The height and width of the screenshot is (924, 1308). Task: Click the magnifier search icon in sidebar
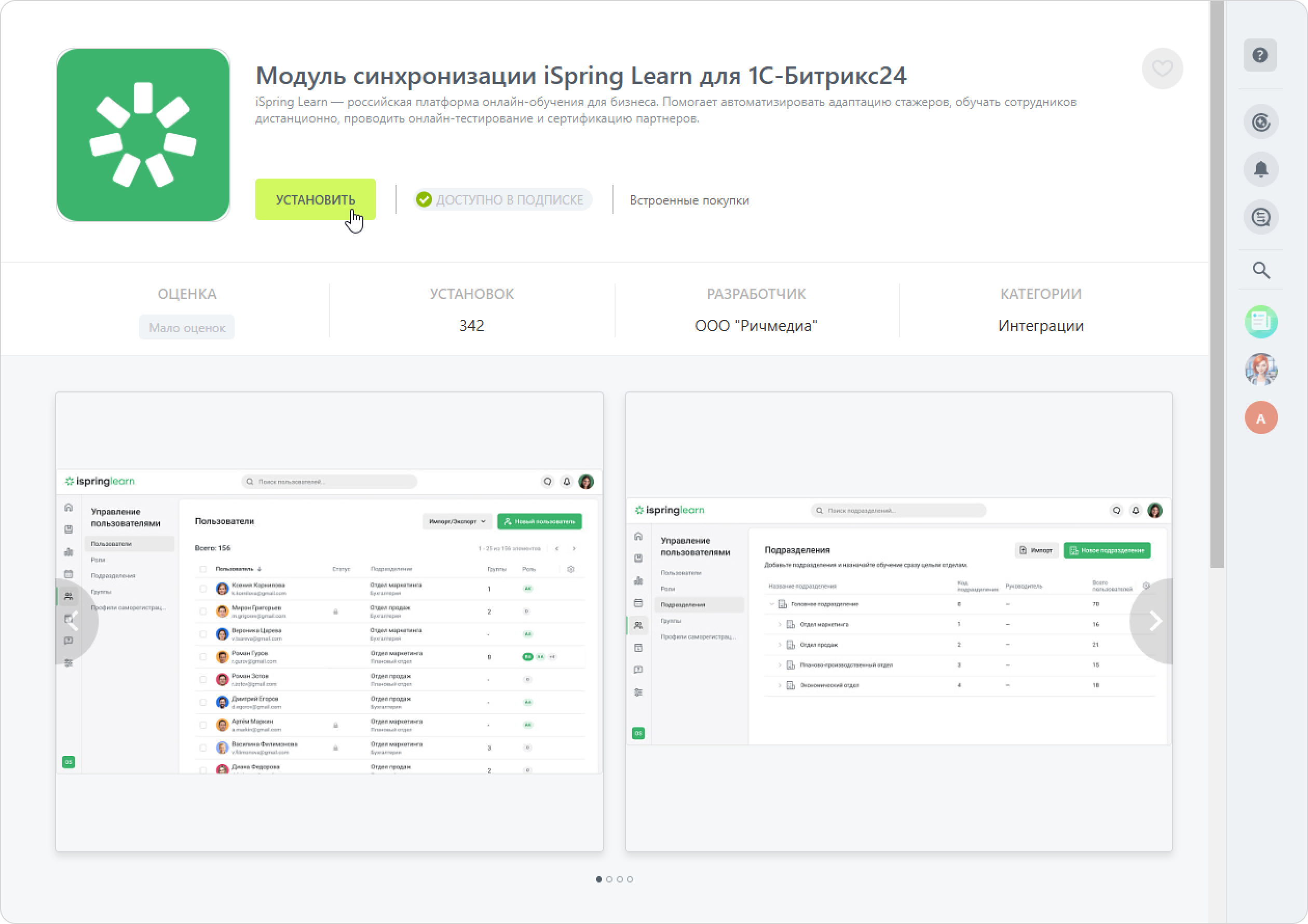1261,270
